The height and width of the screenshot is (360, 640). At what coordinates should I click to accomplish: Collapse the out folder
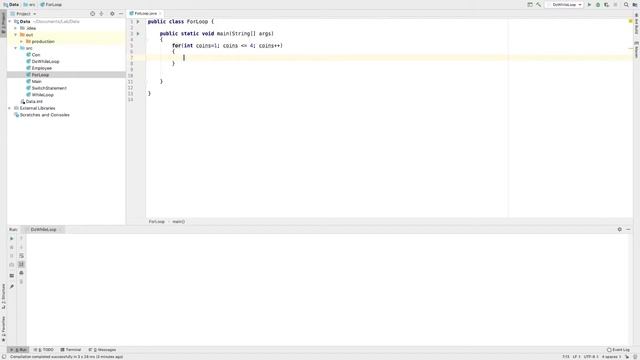click(x=16, y=35)
